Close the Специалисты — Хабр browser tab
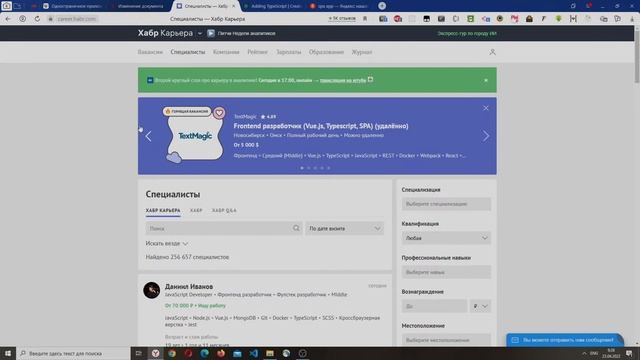 (x=233, y=6)
